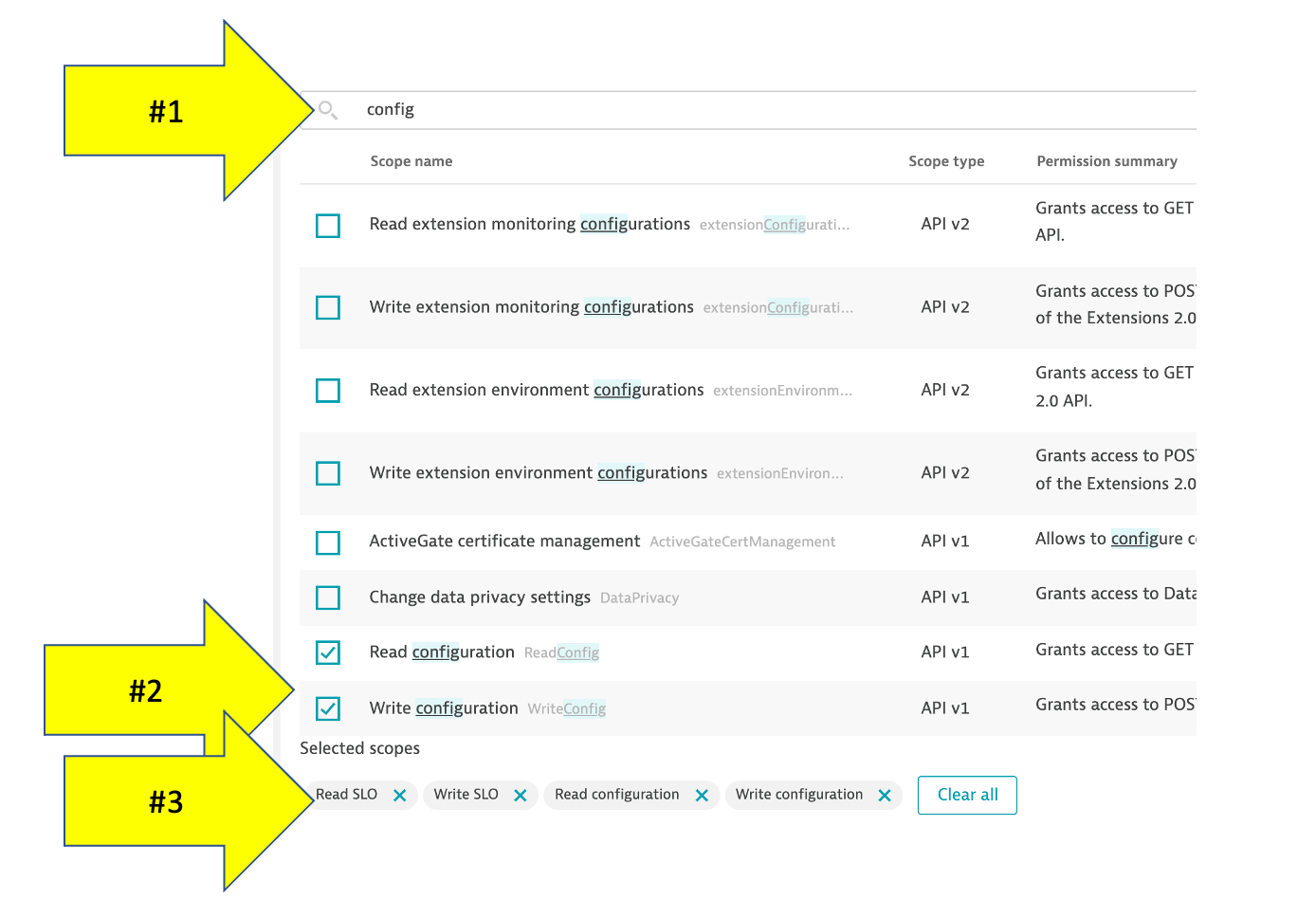
Task: Click the ReadConfig scope identifier text
Action: [x=561, y=652]
